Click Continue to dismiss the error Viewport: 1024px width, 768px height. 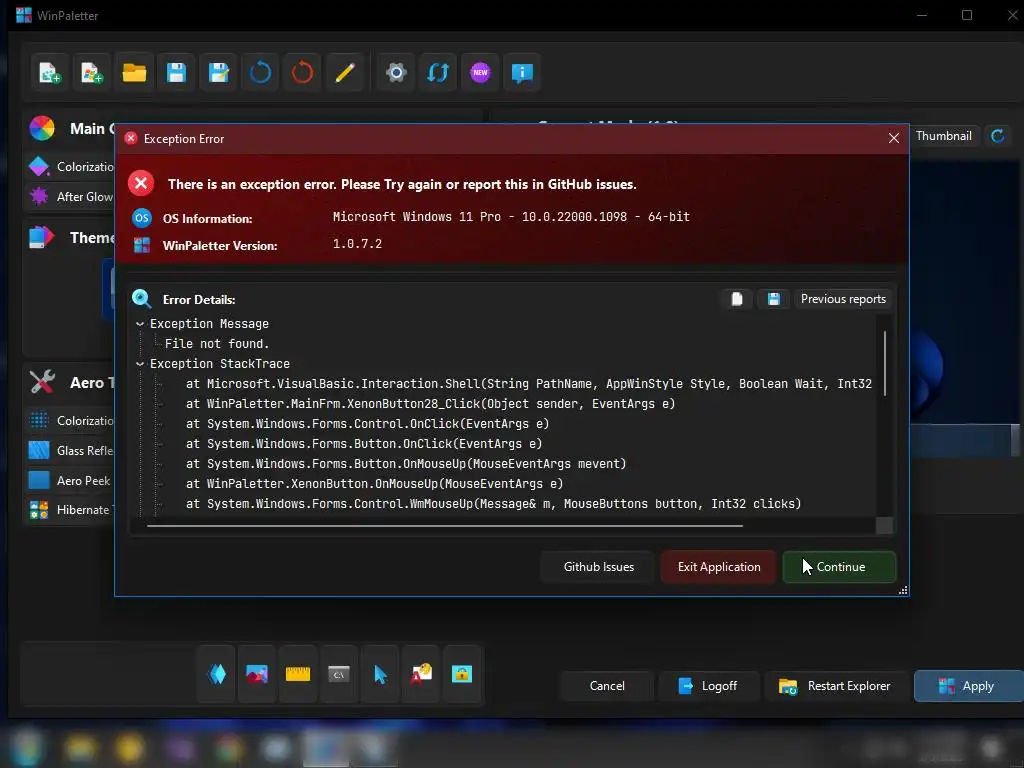(840, 567)
